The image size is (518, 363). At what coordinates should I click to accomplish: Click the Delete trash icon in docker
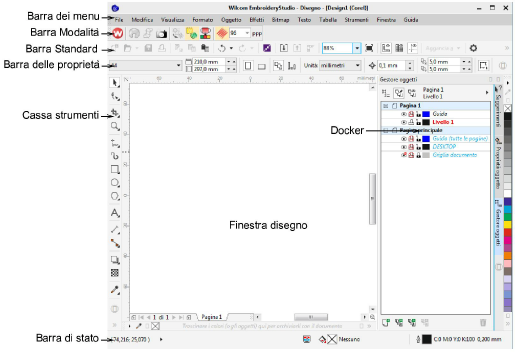[x=483, y=323]
